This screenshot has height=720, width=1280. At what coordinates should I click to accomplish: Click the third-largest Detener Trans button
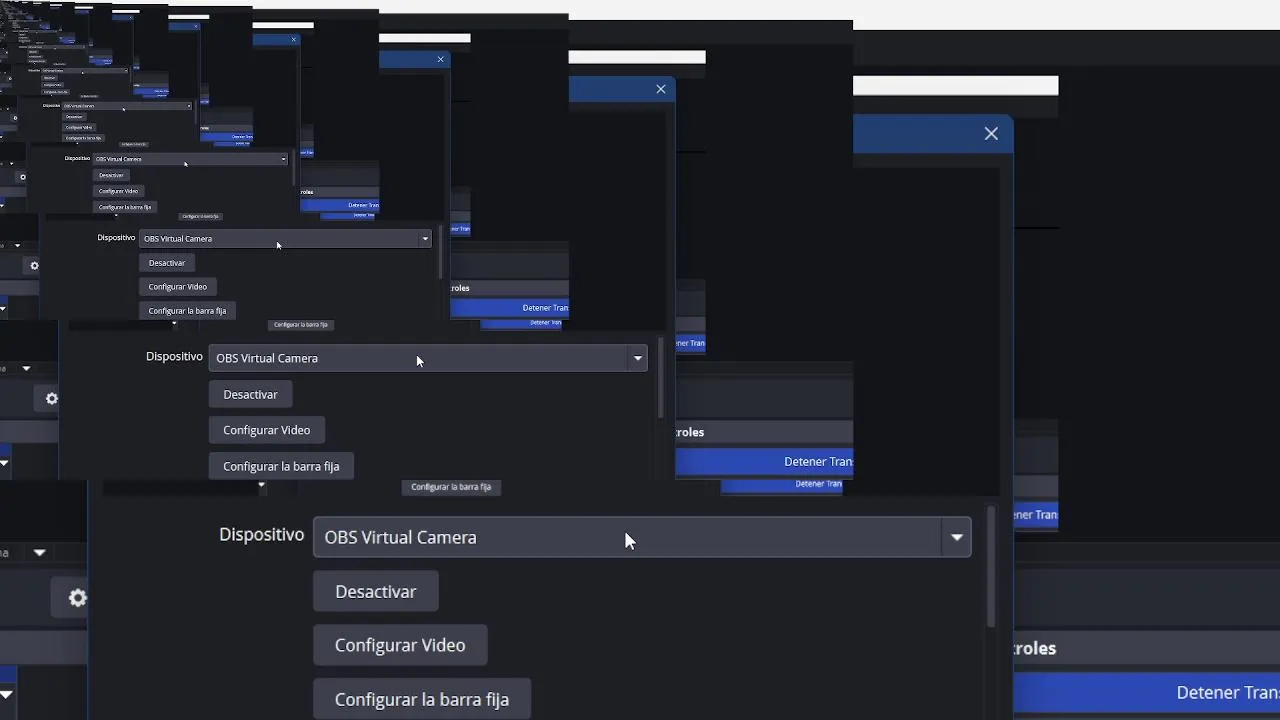click(x=510, y=308)
